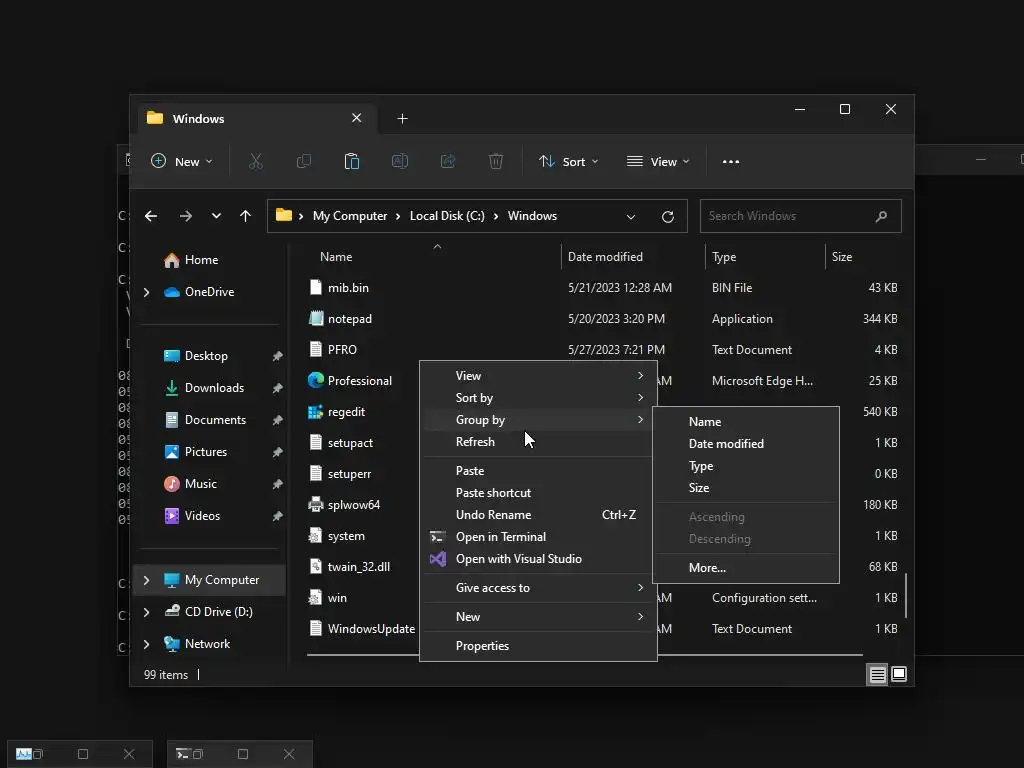Open the Give access to submenu

point(538,588)
